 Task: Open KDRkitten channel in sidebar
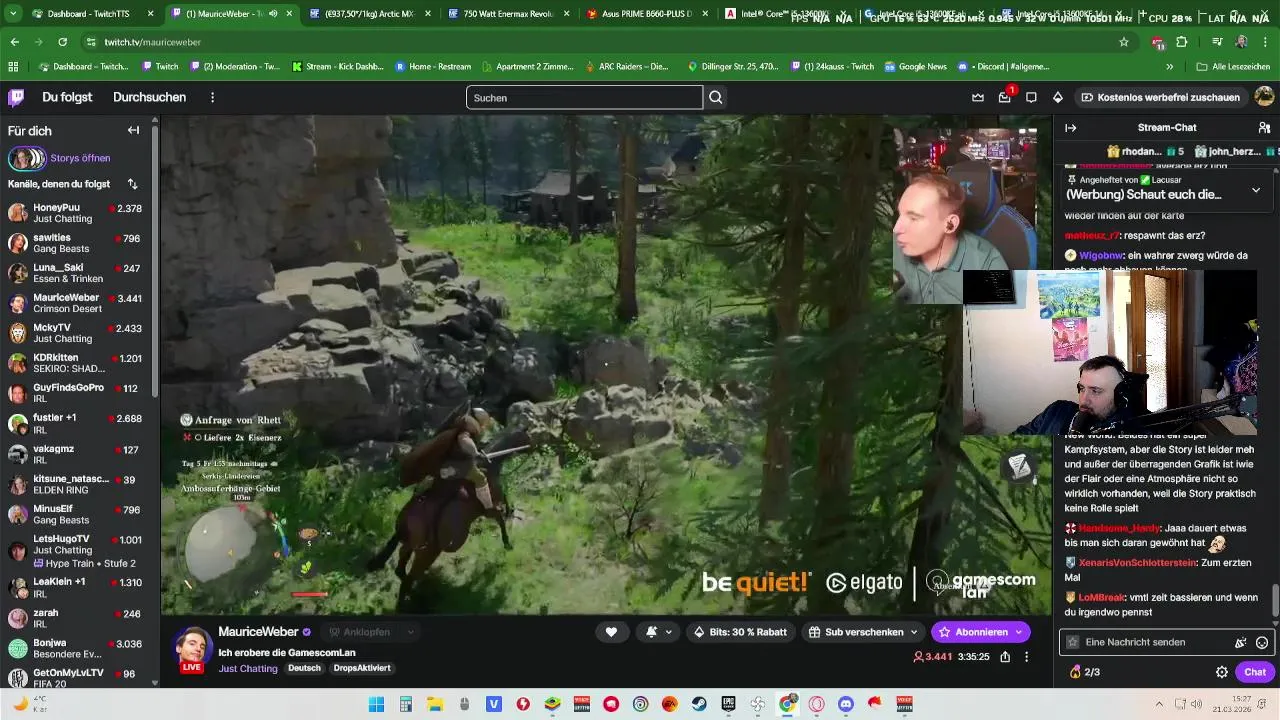(75, 363)
